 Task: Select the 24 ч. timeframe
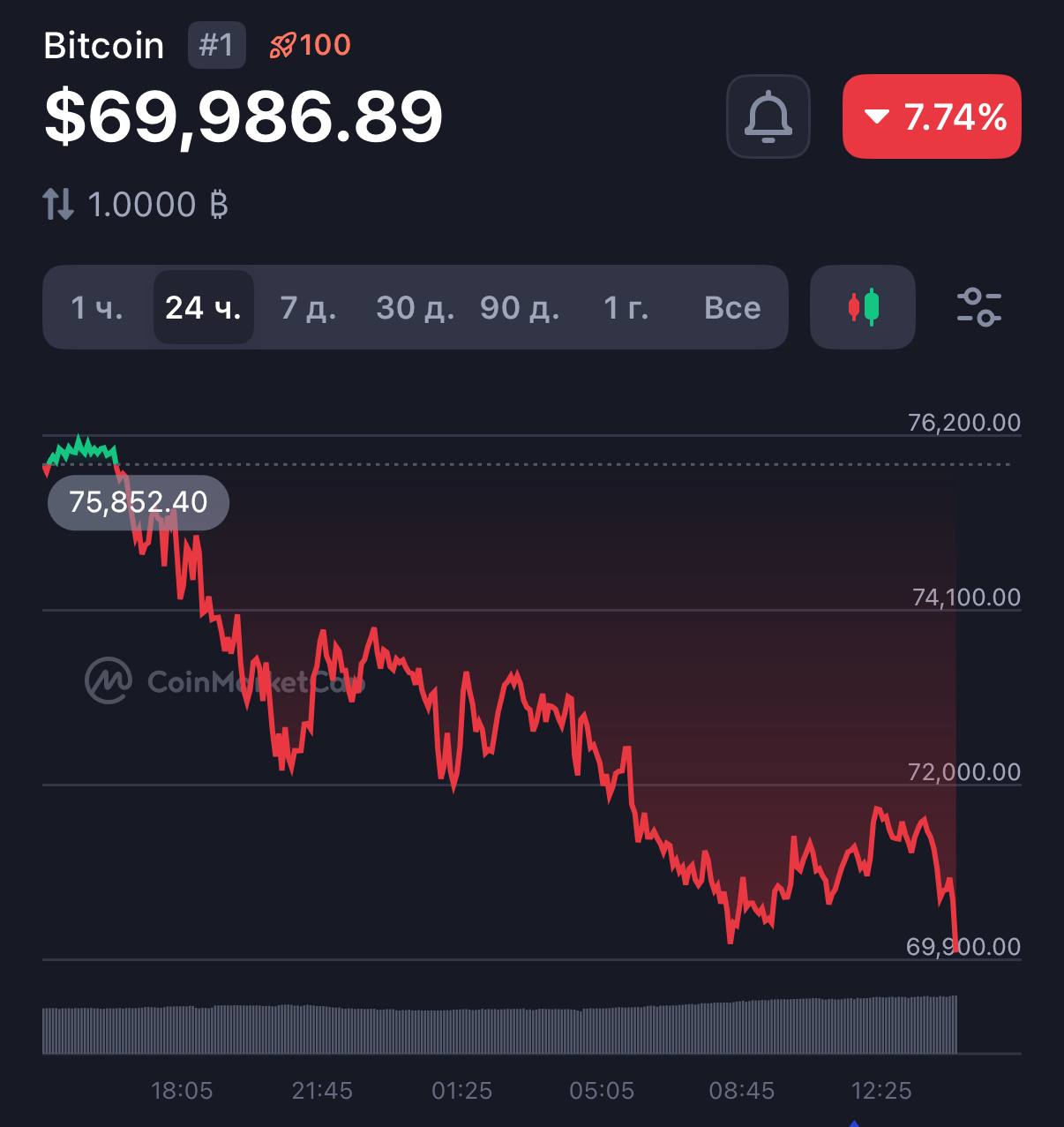203,307
